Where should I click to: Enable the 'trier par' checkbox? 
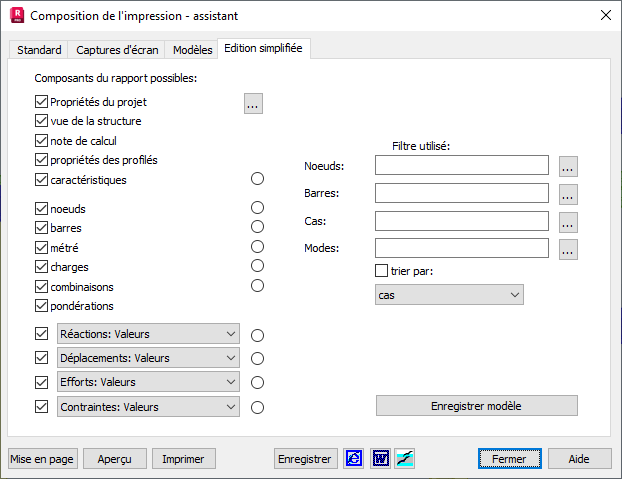[381, 270]
